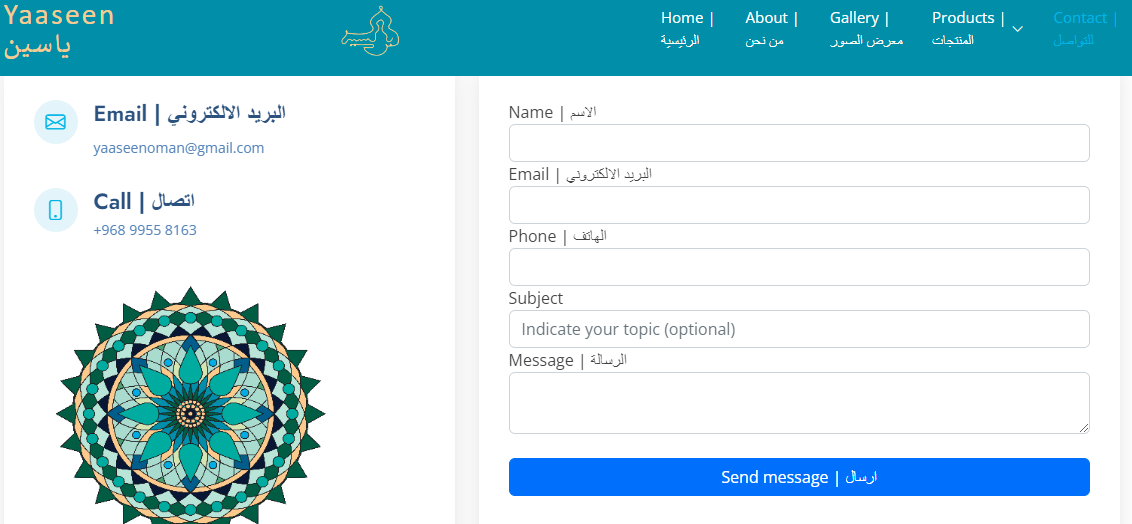Grab the Message textarea resize handle
This screenshot has height=524, width=1132.
tap(1084, 428)
